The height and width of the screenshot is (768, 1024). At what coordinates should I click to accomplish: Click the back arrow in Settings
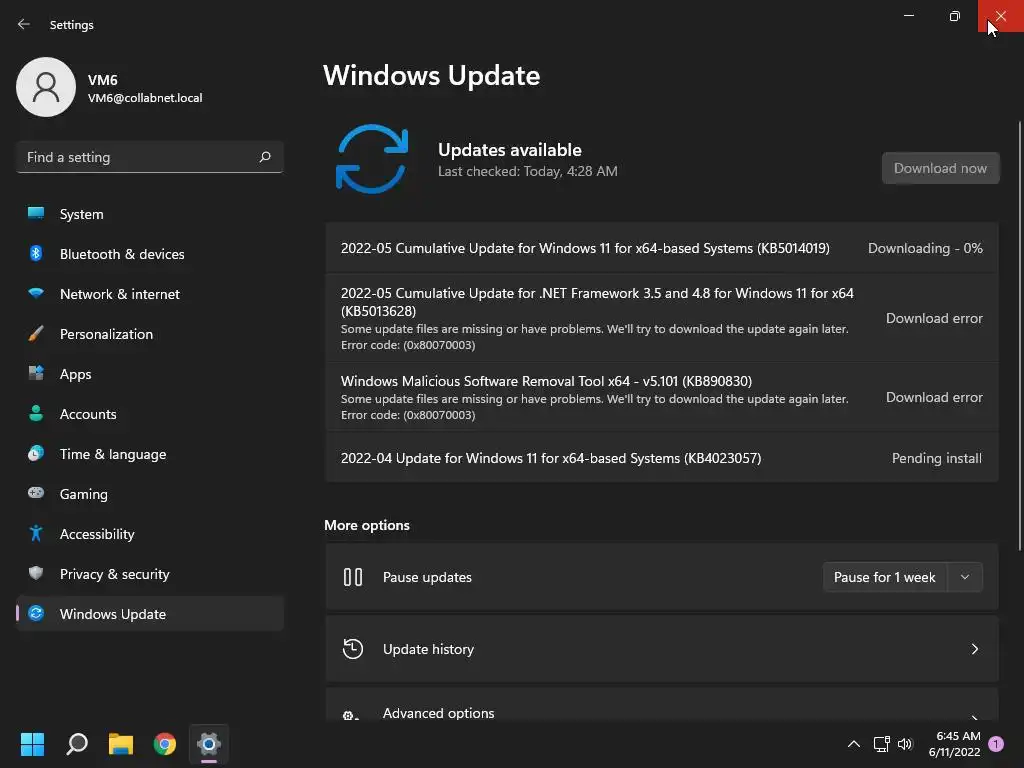(x=24, y=24)
